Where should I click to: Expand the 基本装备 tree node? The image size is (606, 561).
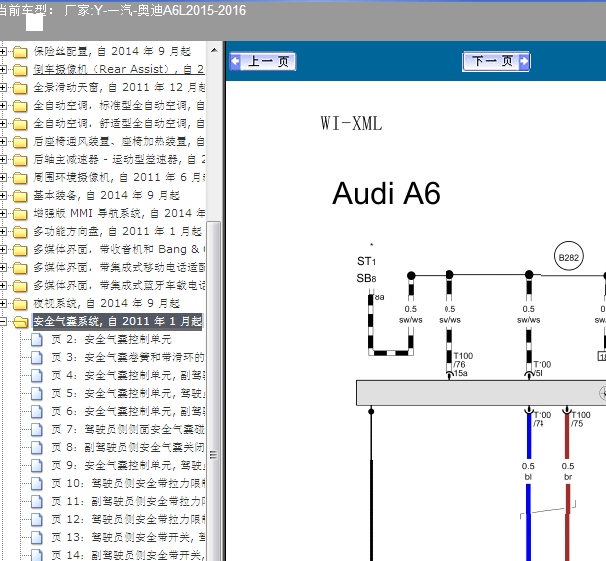[x=3, y=196]
